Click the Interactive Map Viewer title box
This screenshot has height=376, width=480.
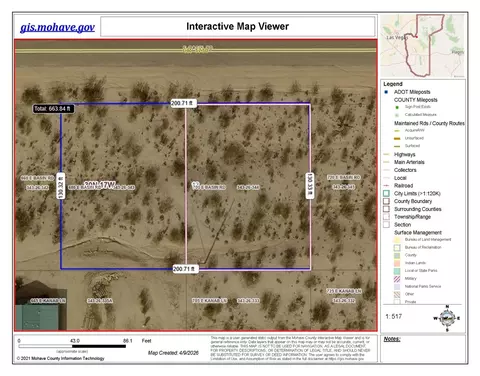click(238, 26)
